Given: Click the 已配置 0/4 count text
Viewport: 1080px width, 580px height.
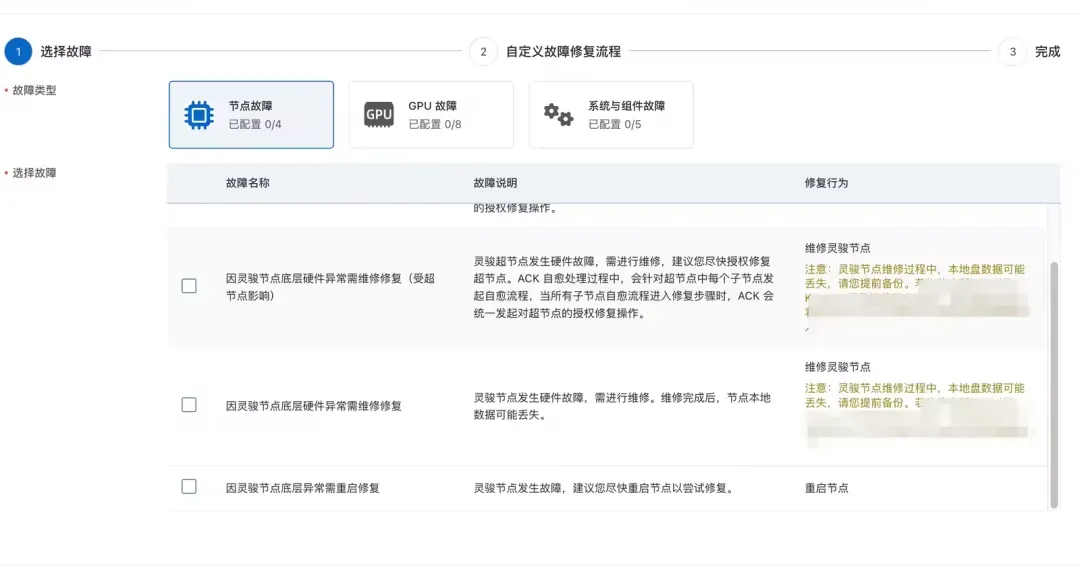Looking at the screenshot, I should click(x=255, y=125).
